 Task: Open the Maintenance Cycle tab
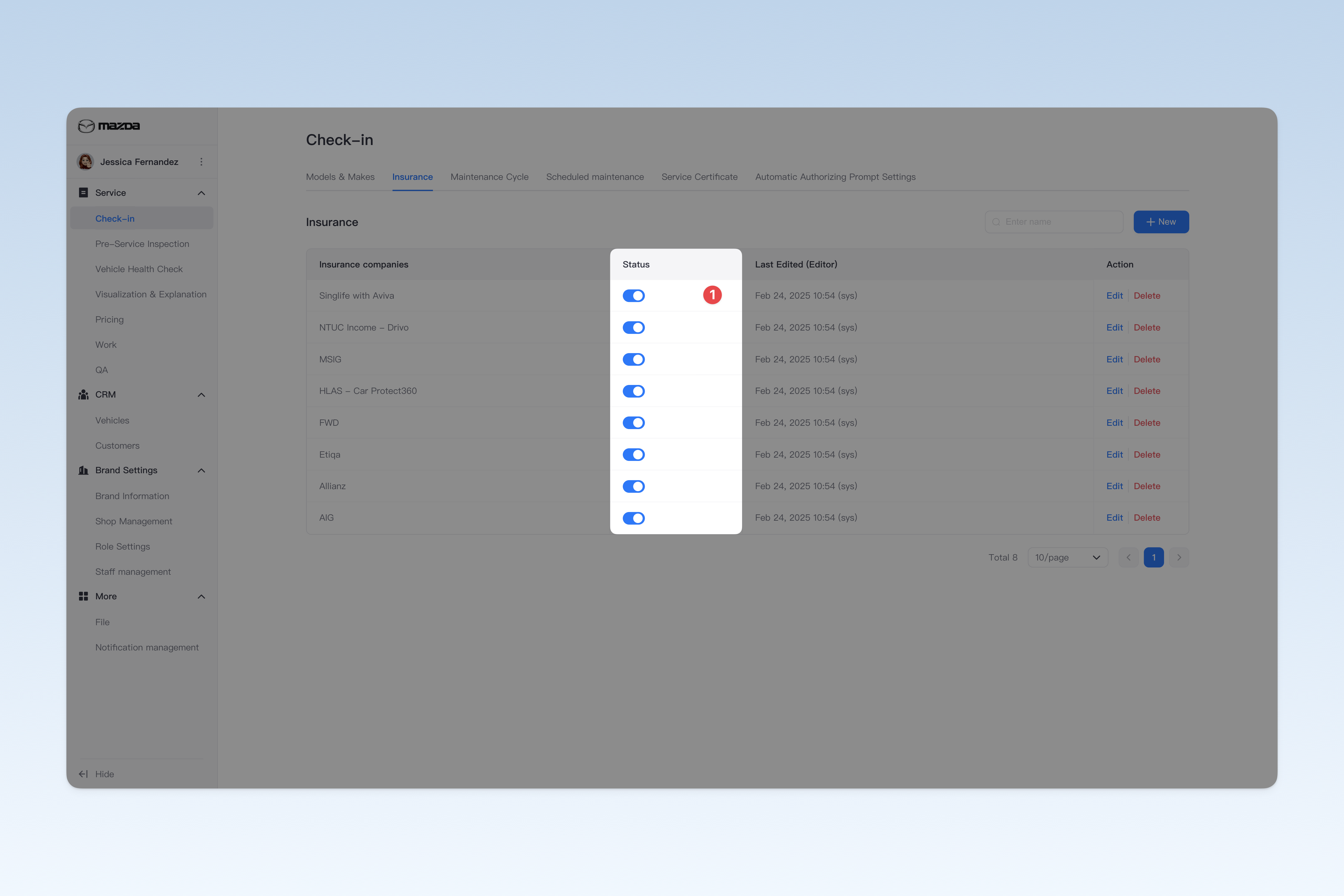click(489, 177)
